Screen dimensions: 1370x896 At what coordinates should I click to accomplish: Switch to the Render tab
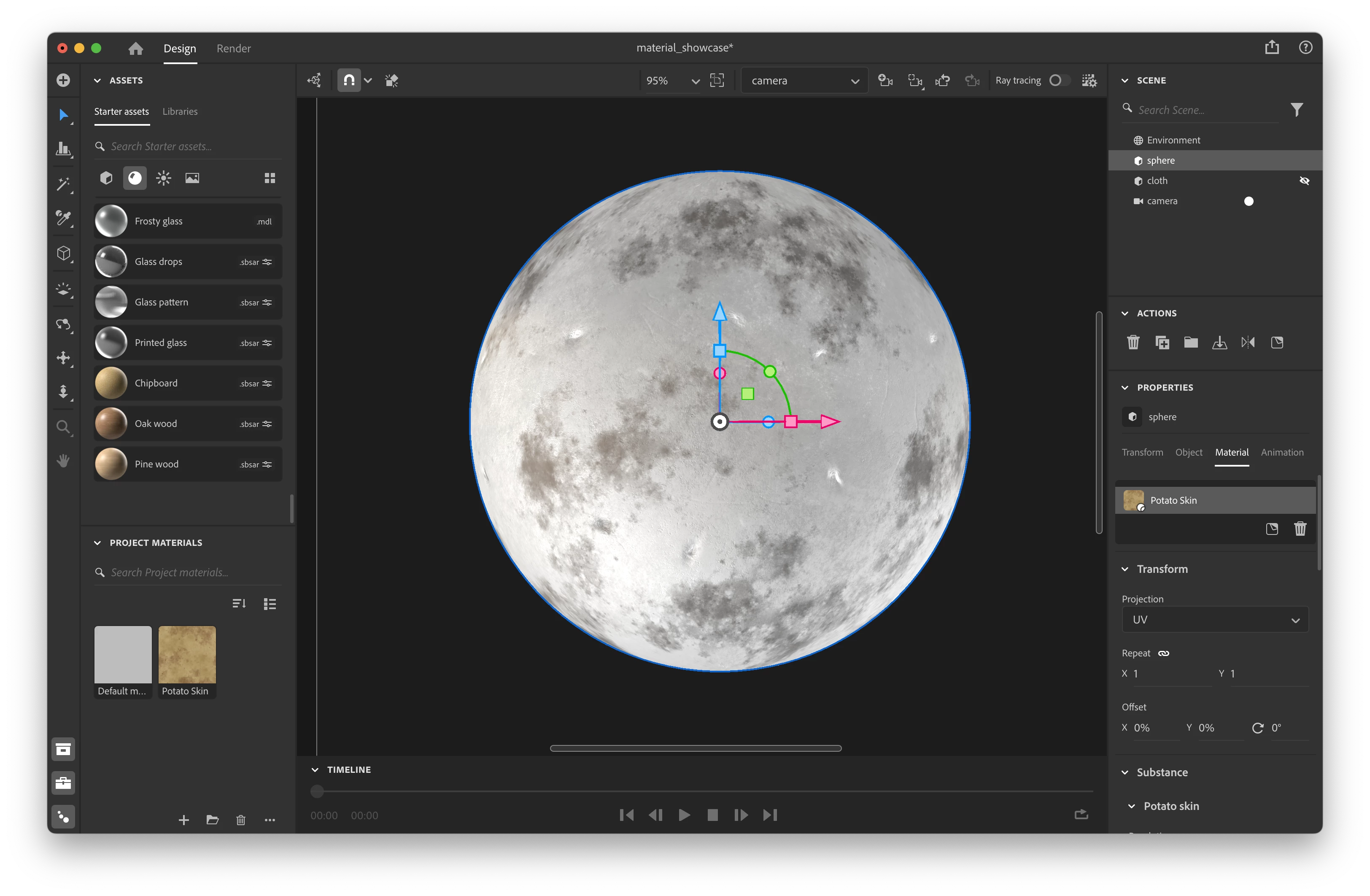(x=233, y=49)
